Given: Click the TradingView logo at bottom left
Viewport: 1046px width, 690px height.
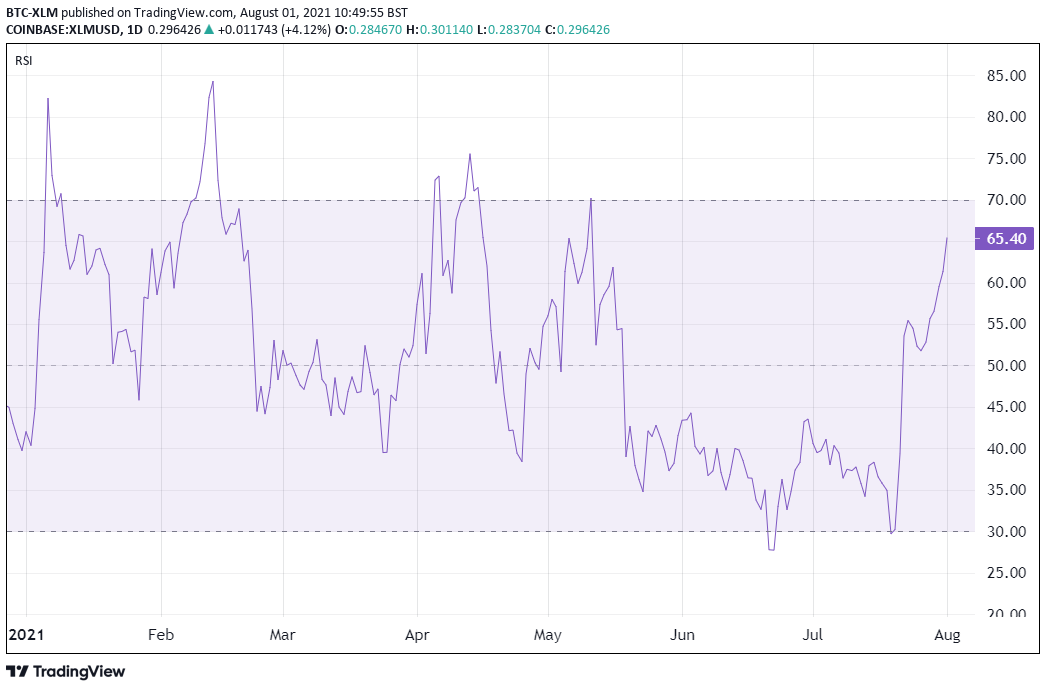Looking at the screenshot, I should (x=65, y=671).
